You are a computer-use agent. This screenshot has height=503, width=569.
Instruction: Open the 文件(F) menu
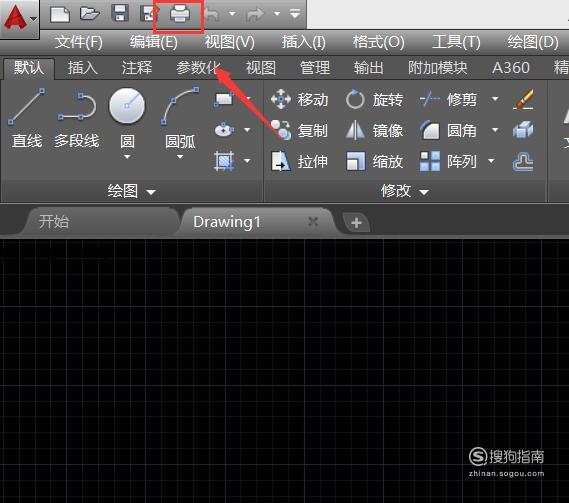click(x=79, y=42)
